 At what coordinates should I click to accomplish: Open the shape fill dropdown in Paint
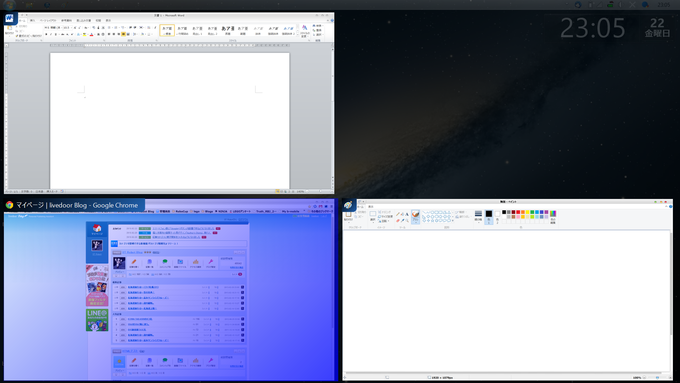point(462,217)
